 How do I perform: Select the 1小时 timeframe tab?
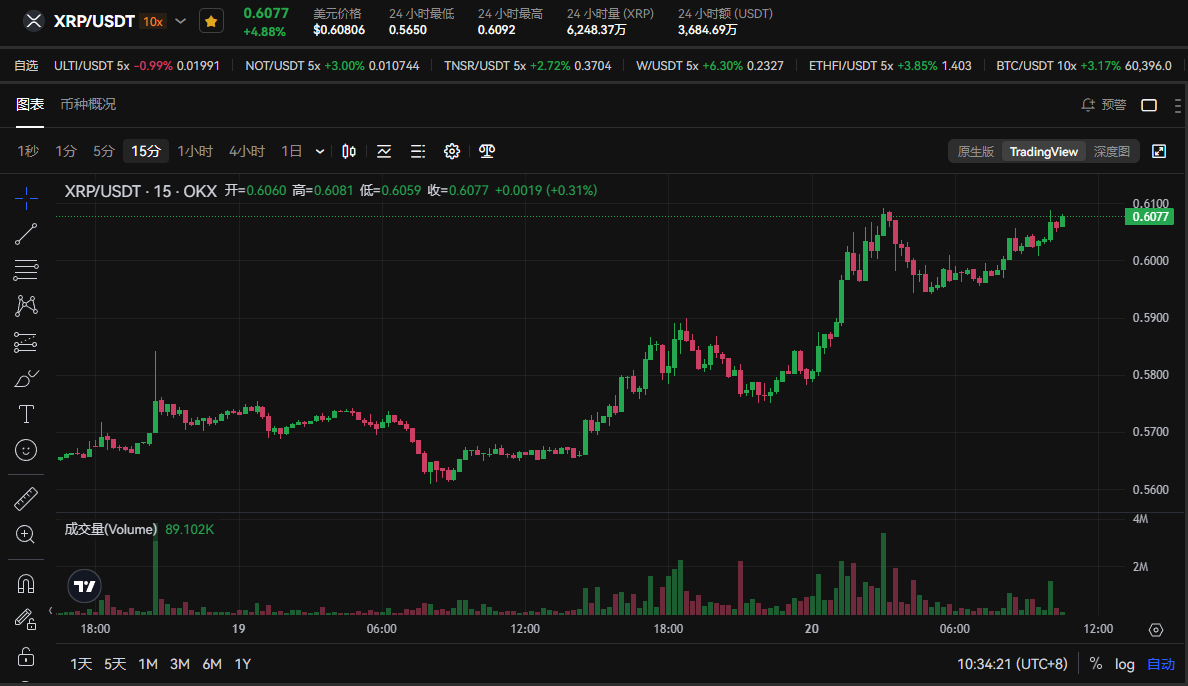click(194, 151)
